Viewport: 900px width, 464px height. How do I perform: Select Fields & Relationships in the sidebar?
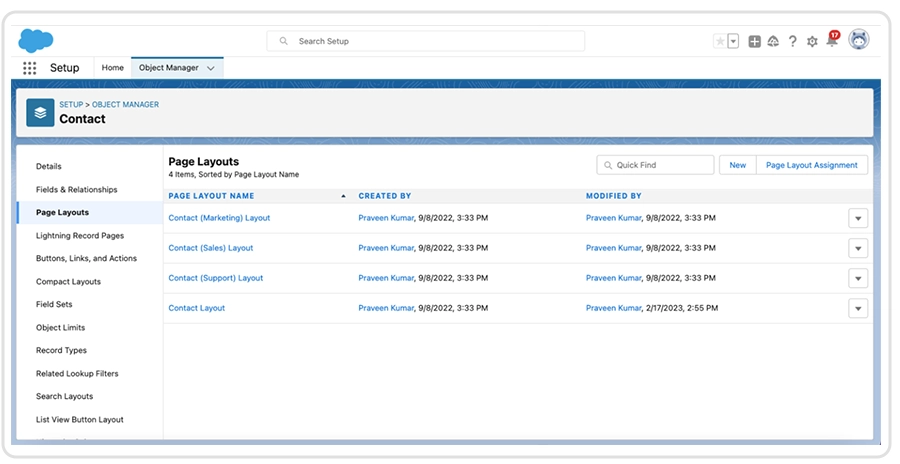76,189
